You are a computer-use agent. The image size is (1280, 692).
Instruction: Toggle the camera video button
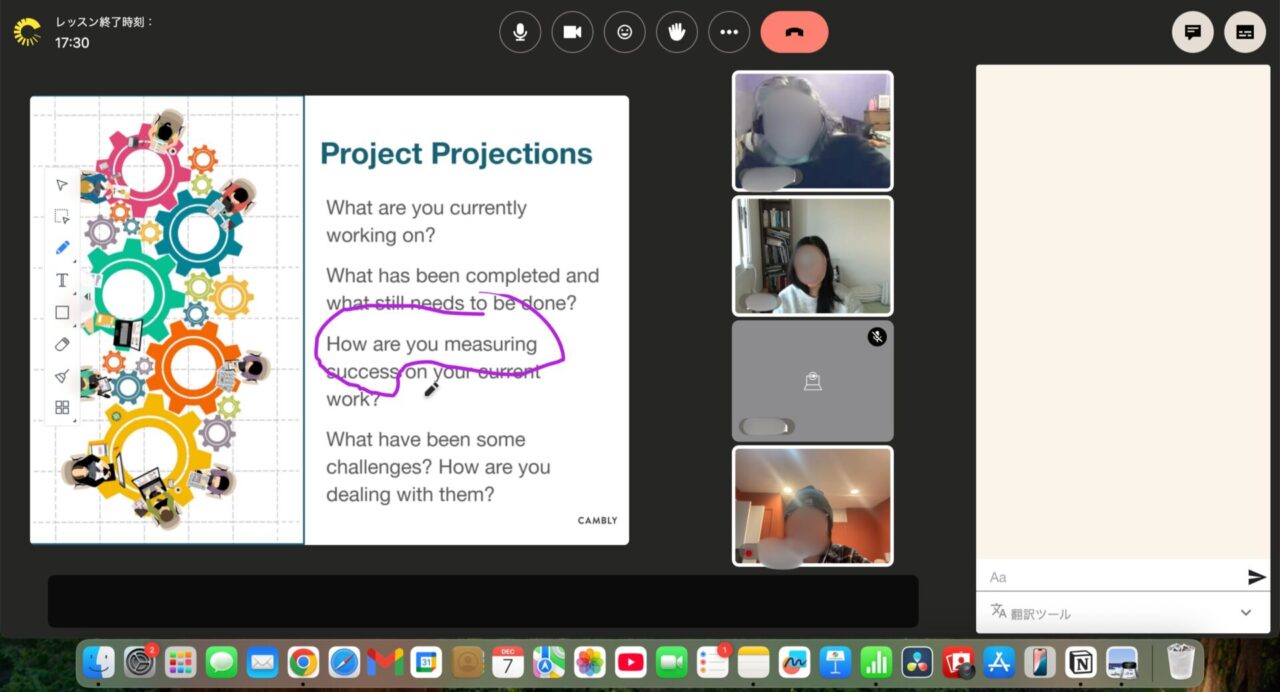(x=572, y=32)
